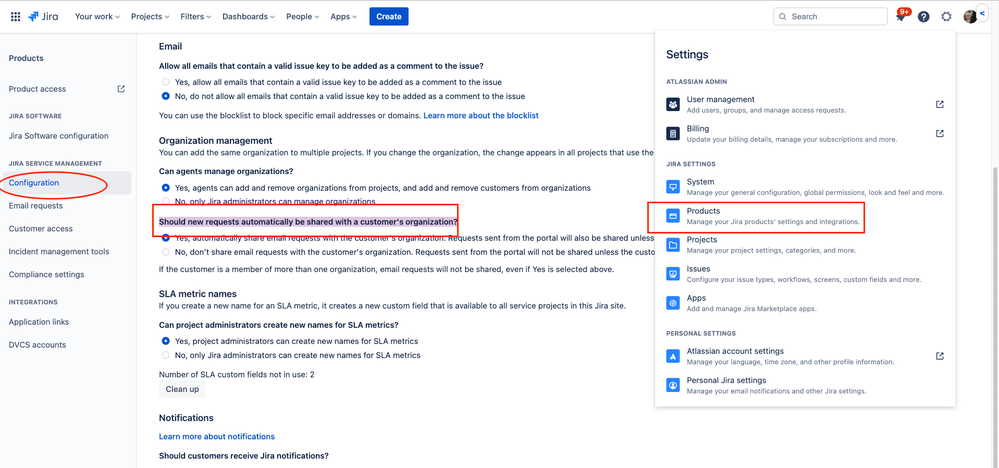
Task: Select Yes, automatically share email requests
Action: 166,238
